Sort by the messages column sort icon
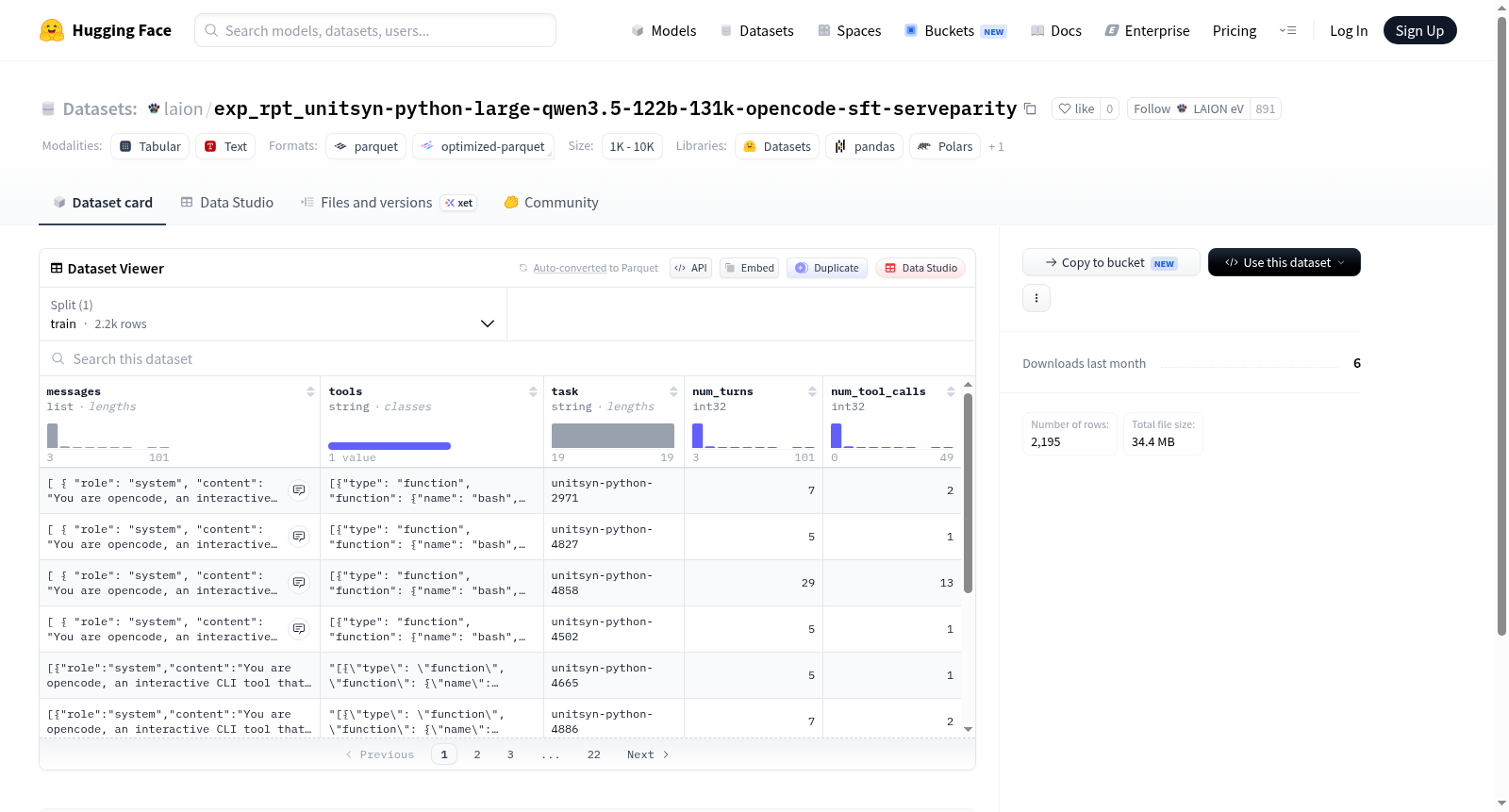 tap(310, 391)
